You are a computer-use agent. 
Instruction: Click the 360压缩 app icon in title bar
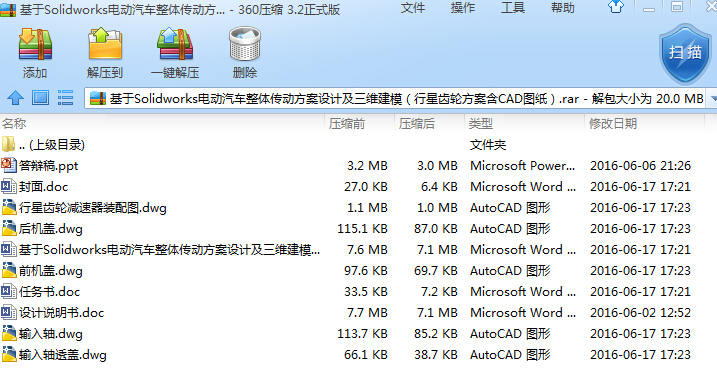click(8, 9)
